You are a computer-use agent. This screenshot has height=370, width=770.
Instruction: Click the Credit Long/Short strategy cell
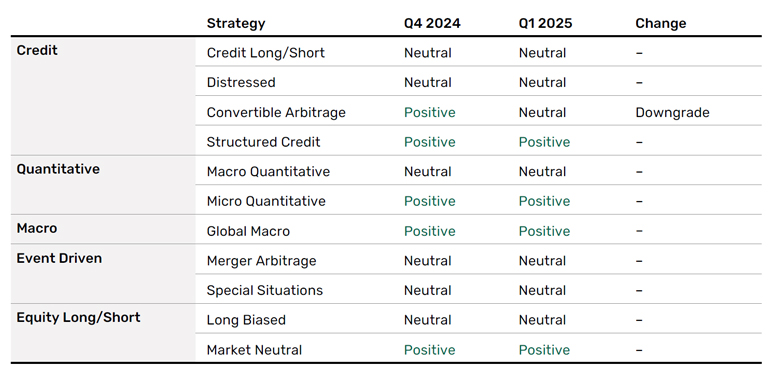(x=266, y=53)
